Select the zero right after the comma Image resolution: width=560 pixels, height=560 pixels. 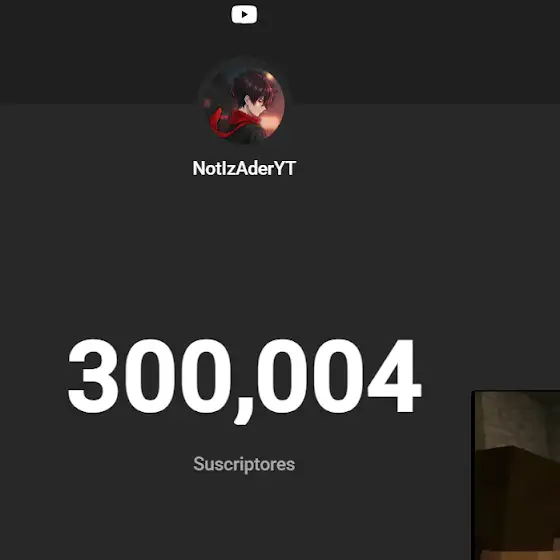(282, 376)
